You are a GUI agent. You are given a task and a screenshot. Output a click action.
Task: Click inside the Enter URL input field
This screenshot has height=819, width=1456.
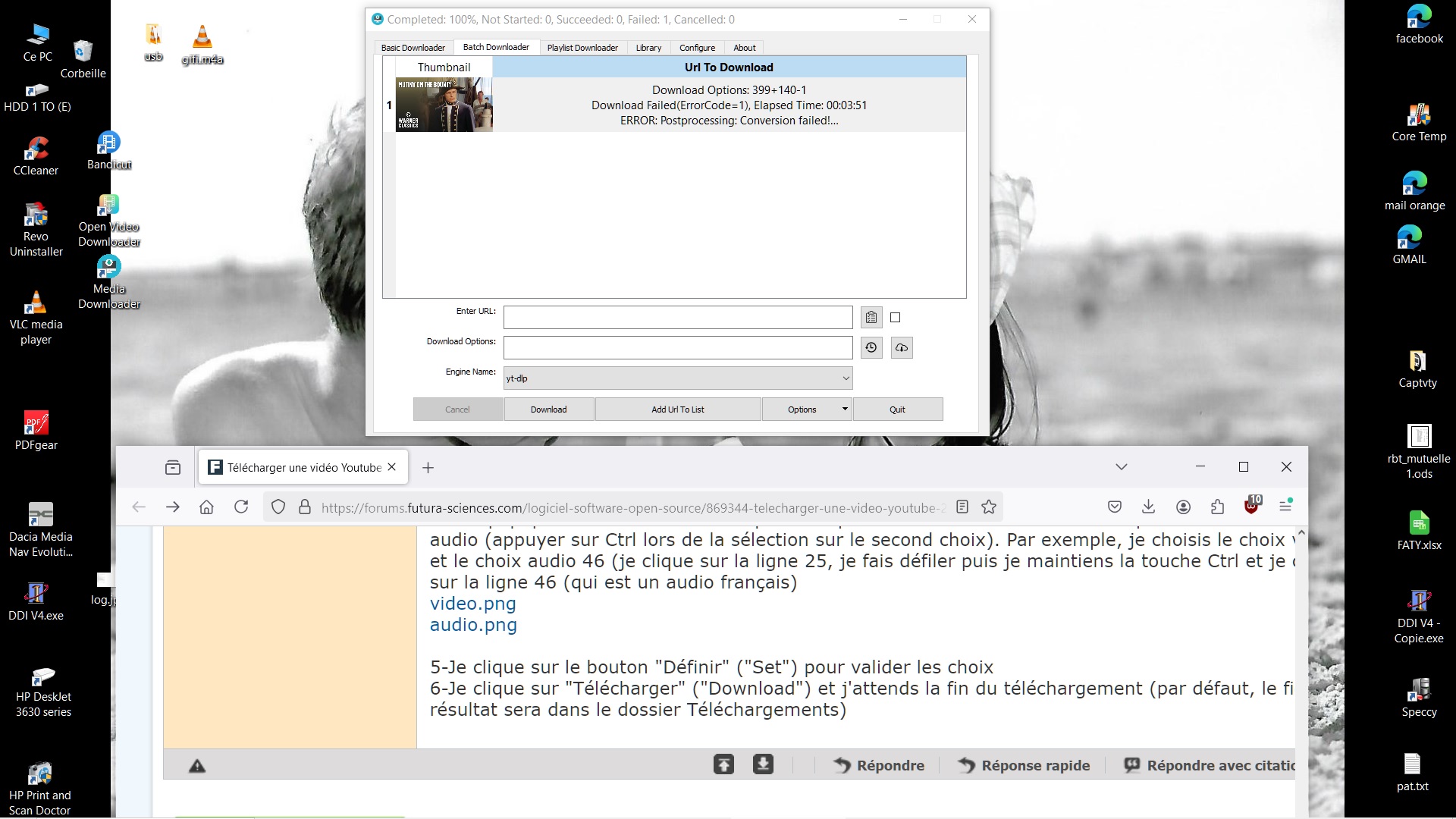677,318
